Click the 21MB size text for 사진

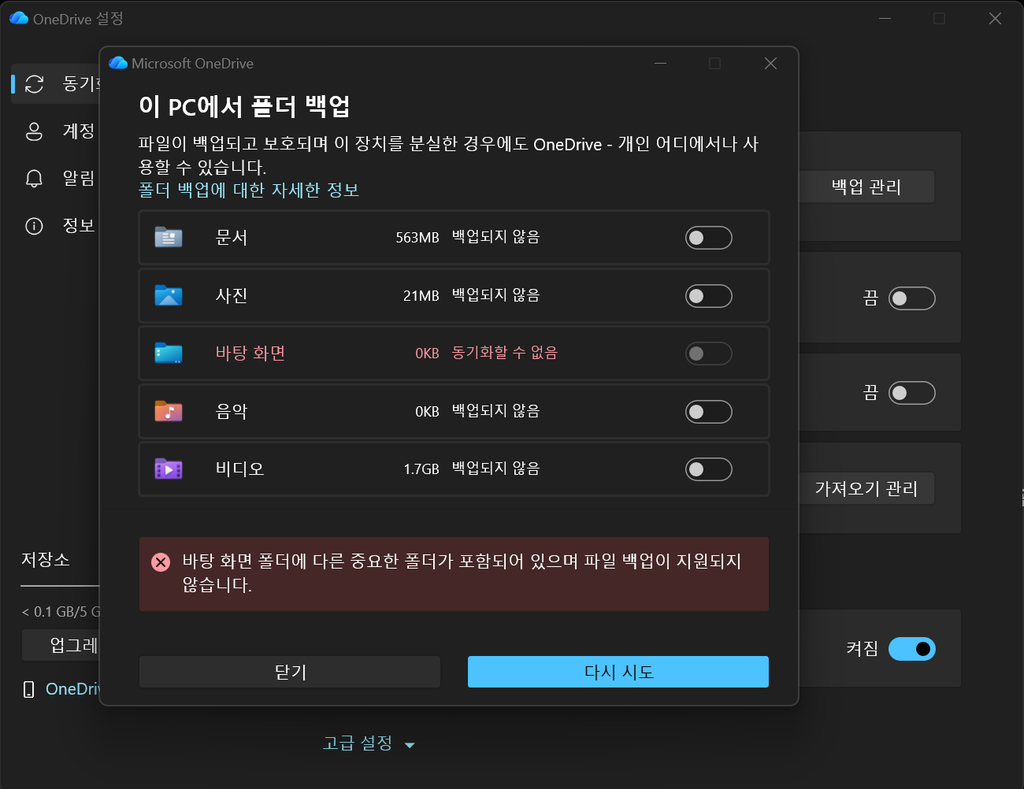(421, 296)
